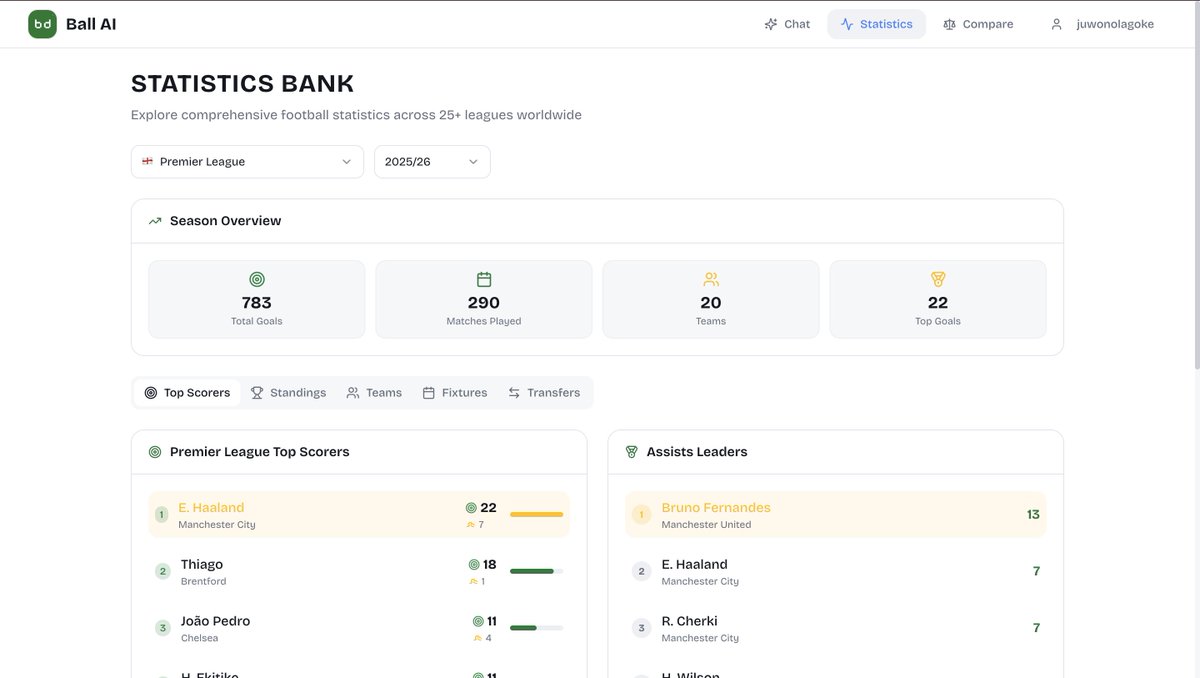
Task: Click the user profile icon
Action: point(1056,24)
